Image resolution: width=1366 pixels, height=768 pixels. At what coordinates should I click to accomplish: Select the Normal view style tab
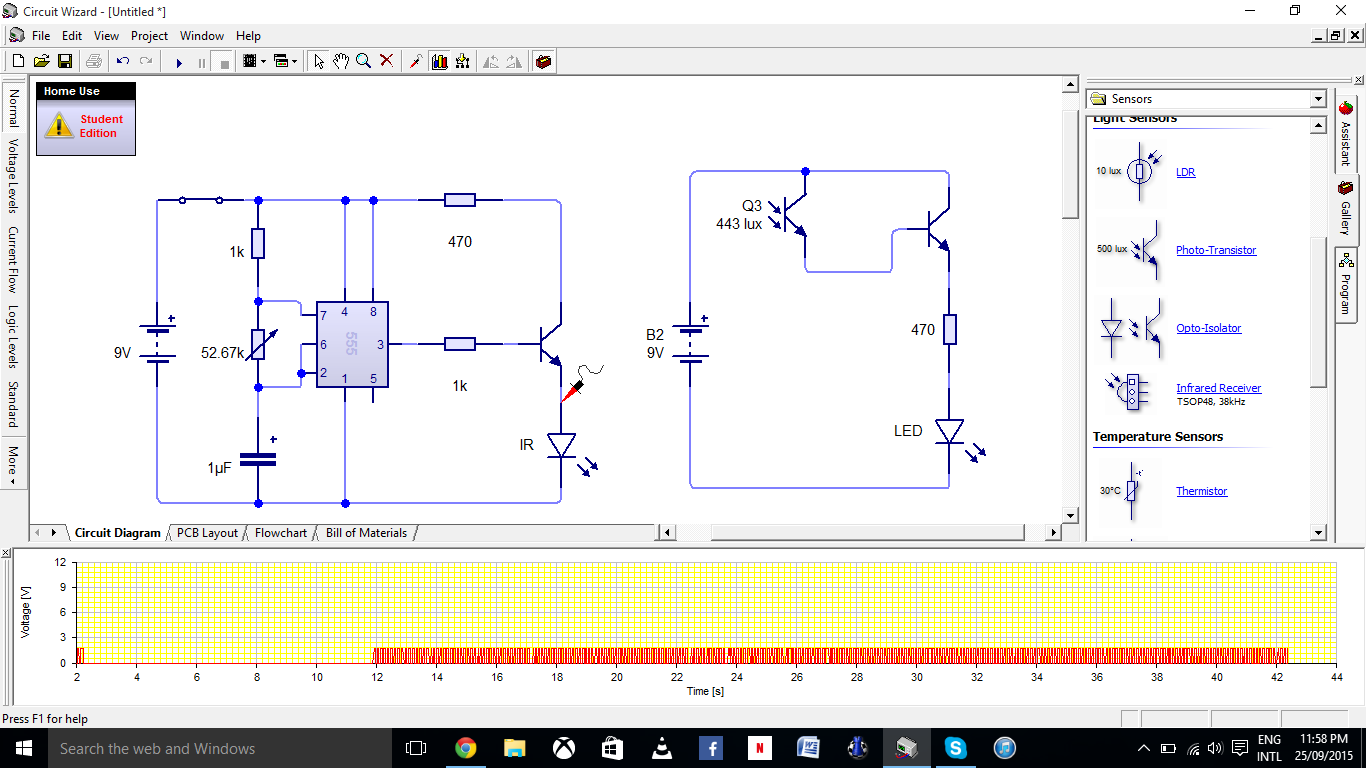(13, 107)
